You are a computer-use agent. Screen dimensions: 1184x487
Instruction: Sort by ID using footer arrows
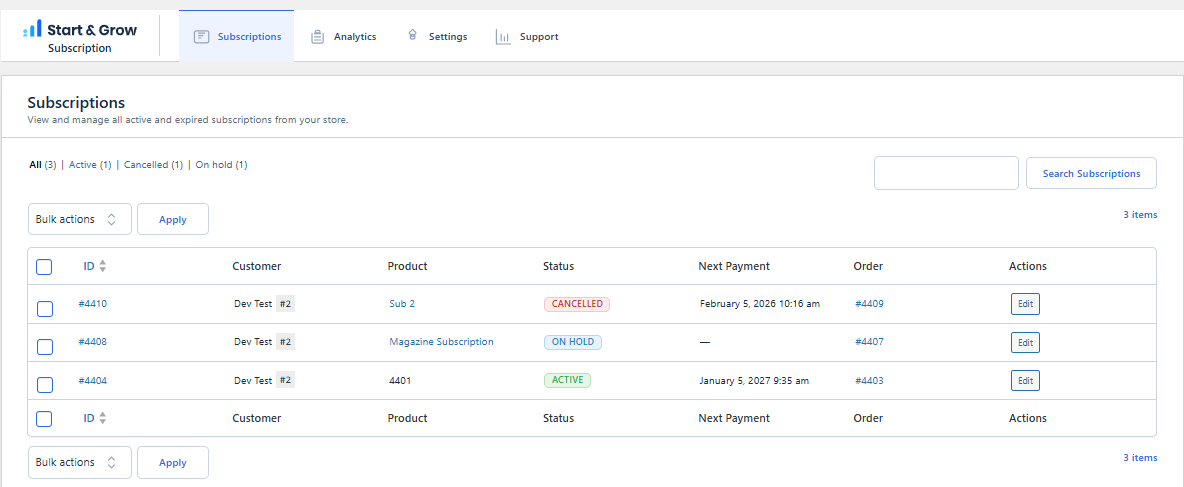click(x=103, y=418)
